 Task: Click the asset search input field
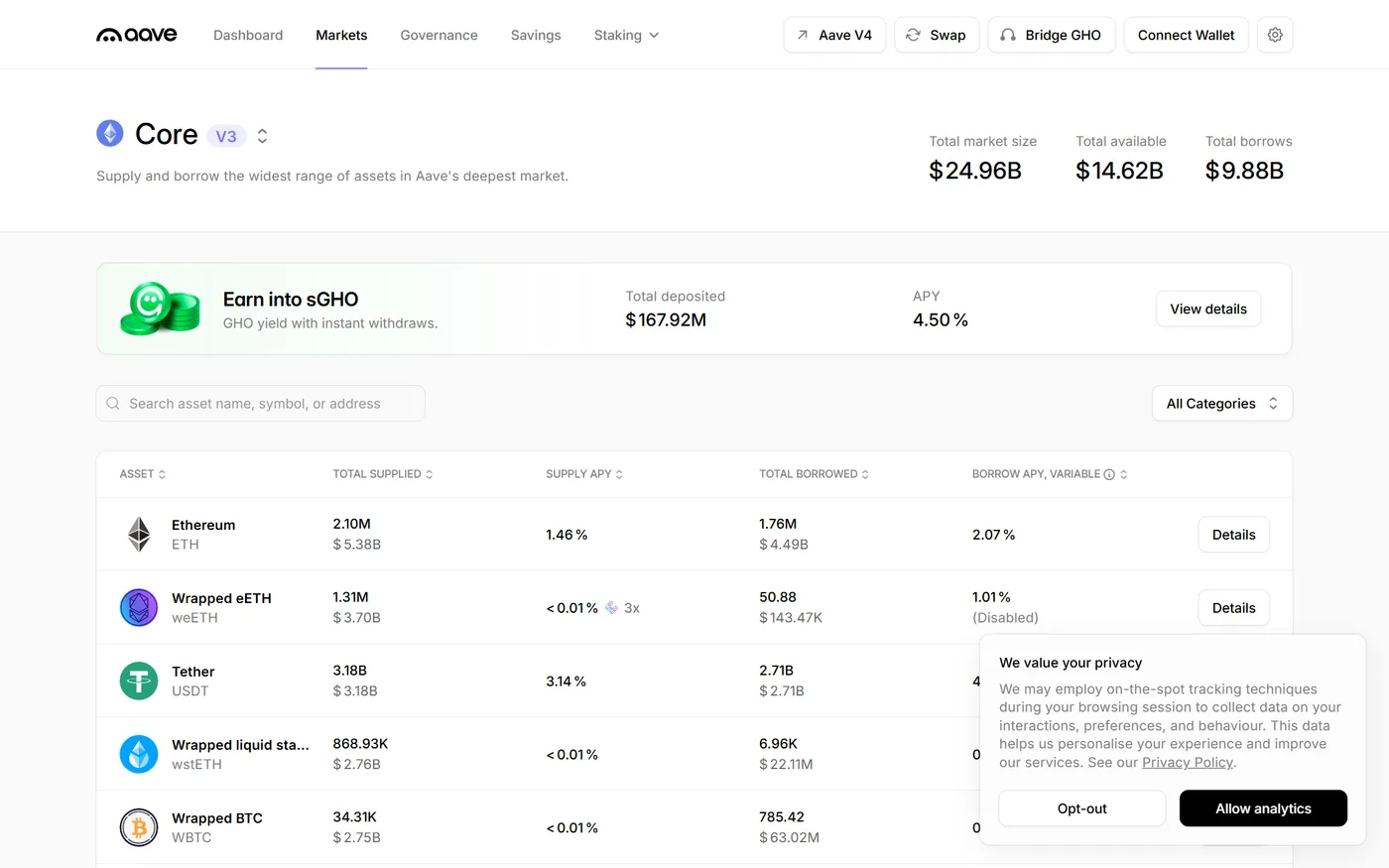click(261, 404)
